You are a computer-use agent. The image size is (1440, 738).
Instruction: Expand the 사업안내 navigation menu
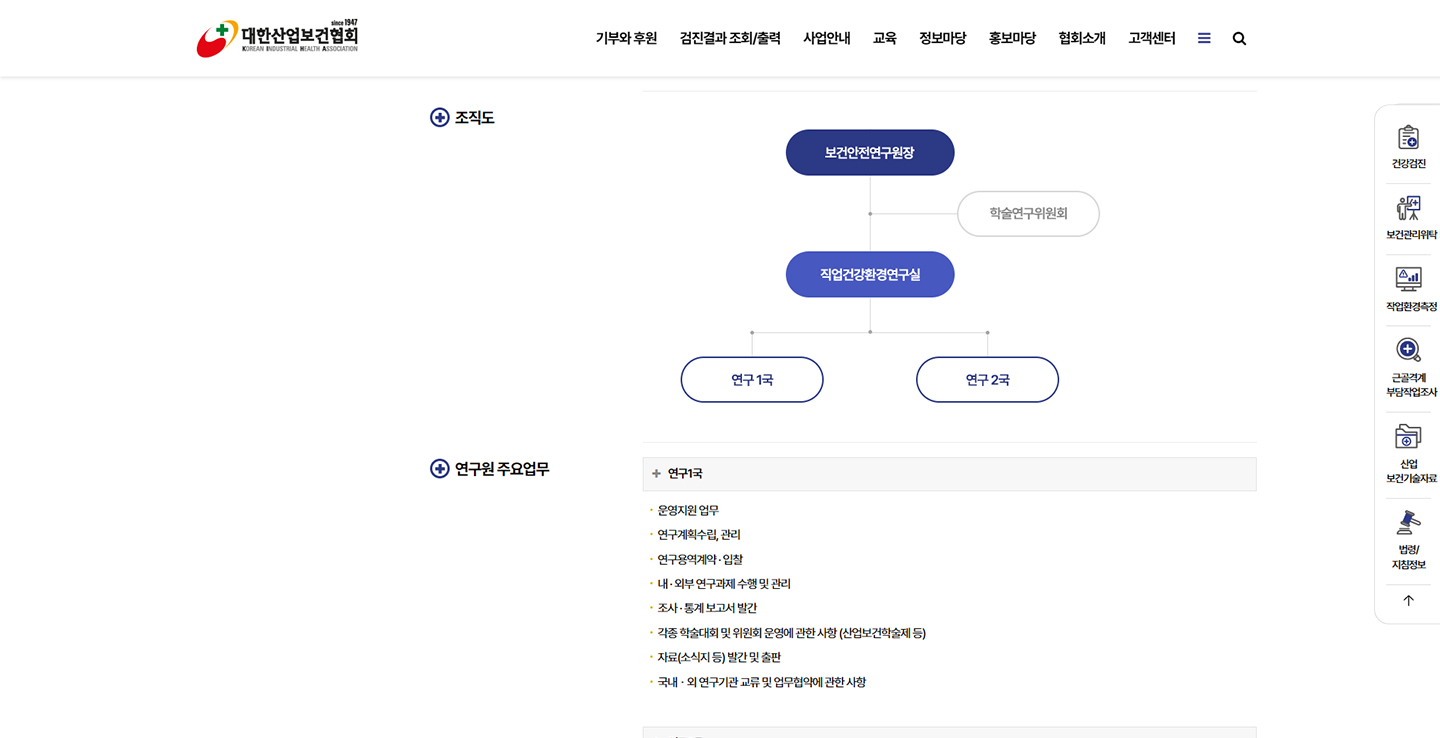click(x=826, y=39)
